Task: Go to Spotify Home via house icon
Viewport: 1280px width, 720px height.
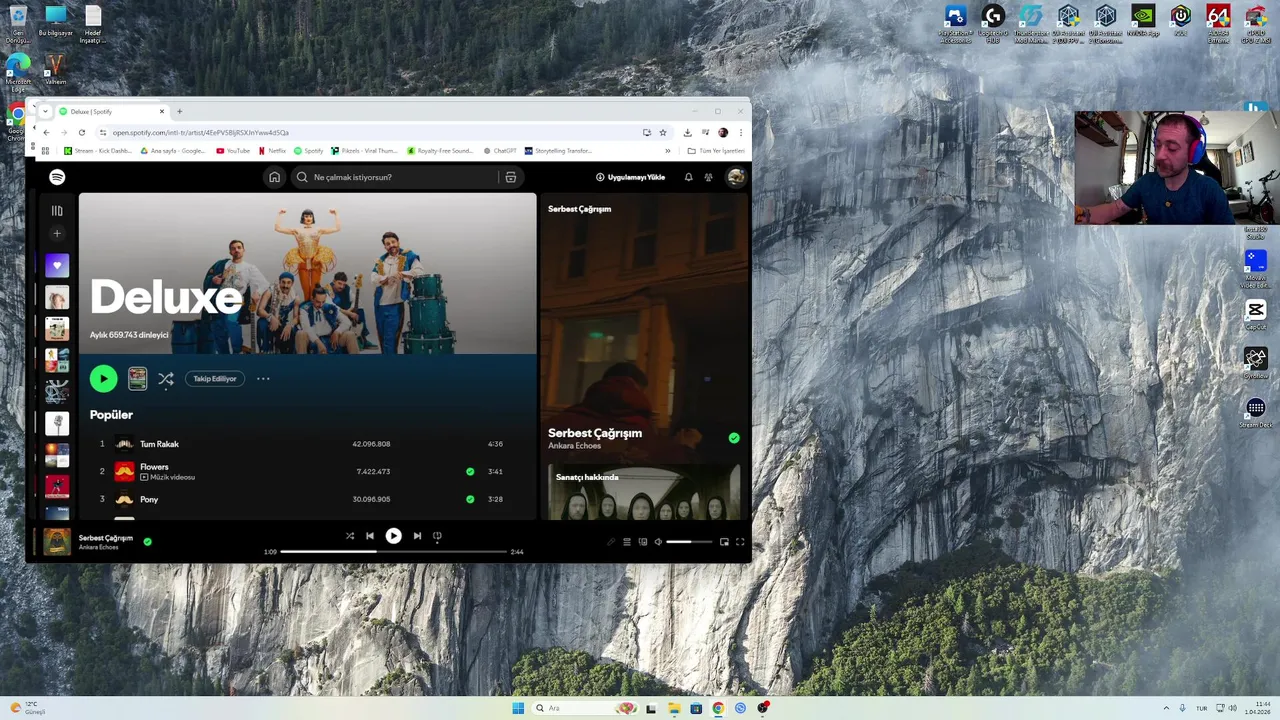Action: (x=274, y=177)
